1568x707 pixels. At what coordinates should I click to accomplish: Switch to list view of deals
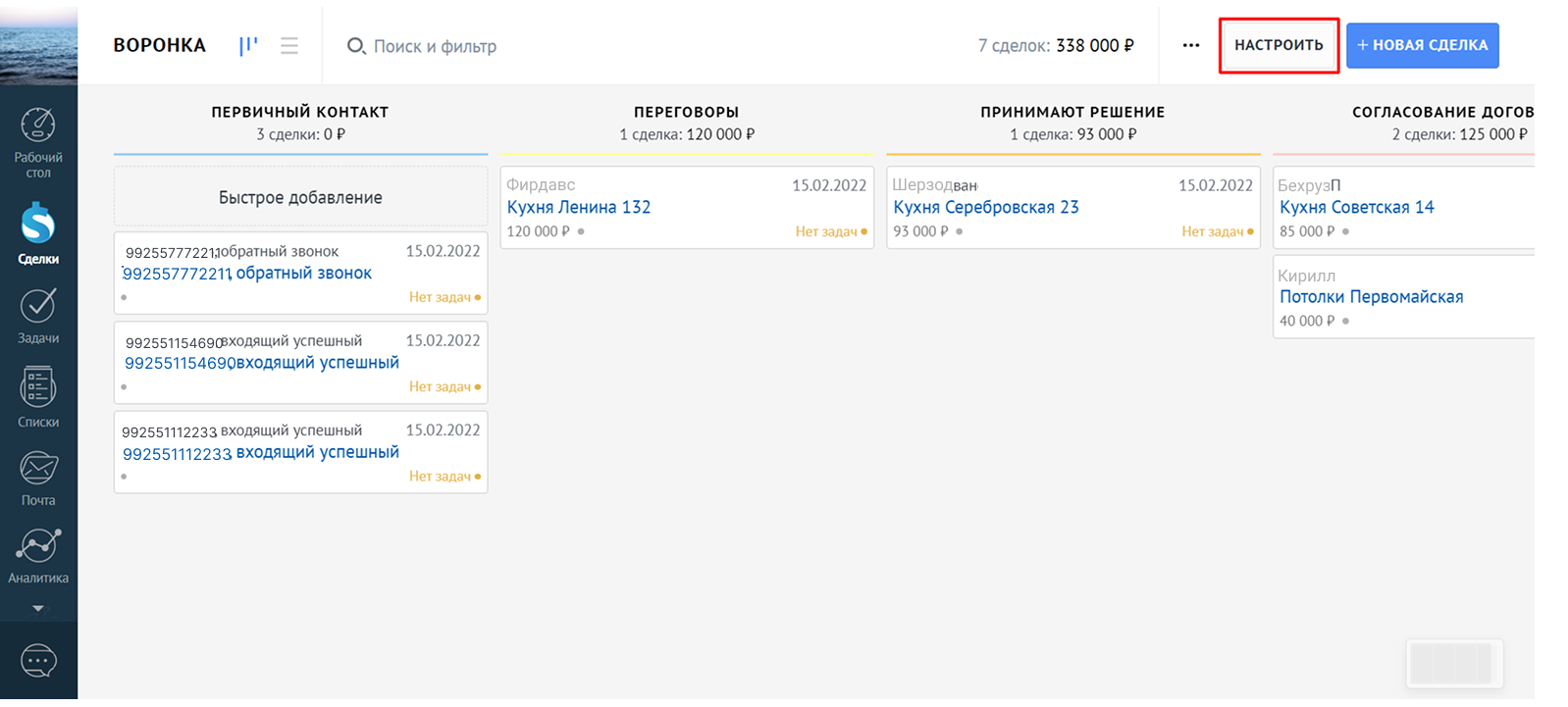coord(289,46)
